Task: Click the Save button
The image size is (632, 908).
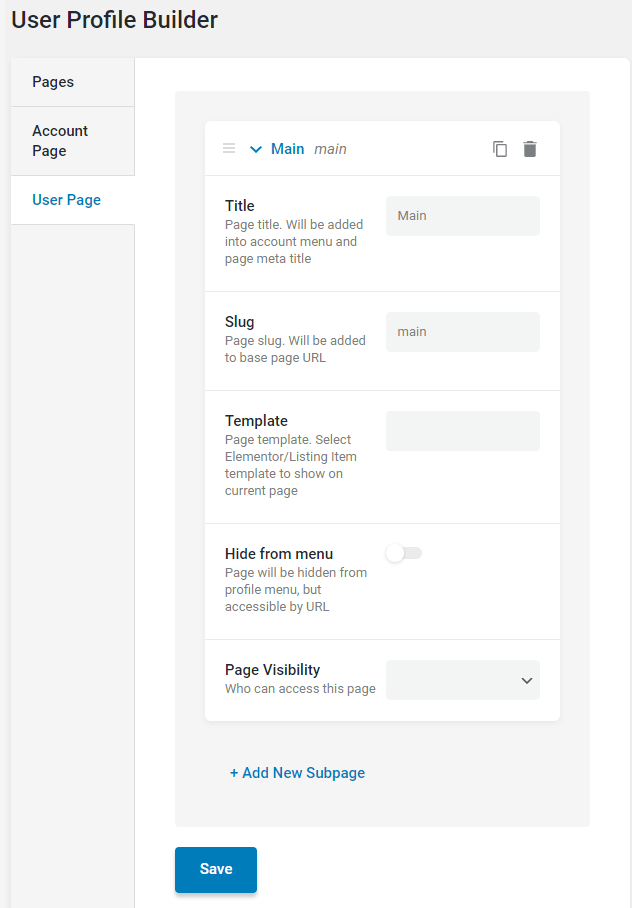Action: pyautogui.click(x=215, y=869)
